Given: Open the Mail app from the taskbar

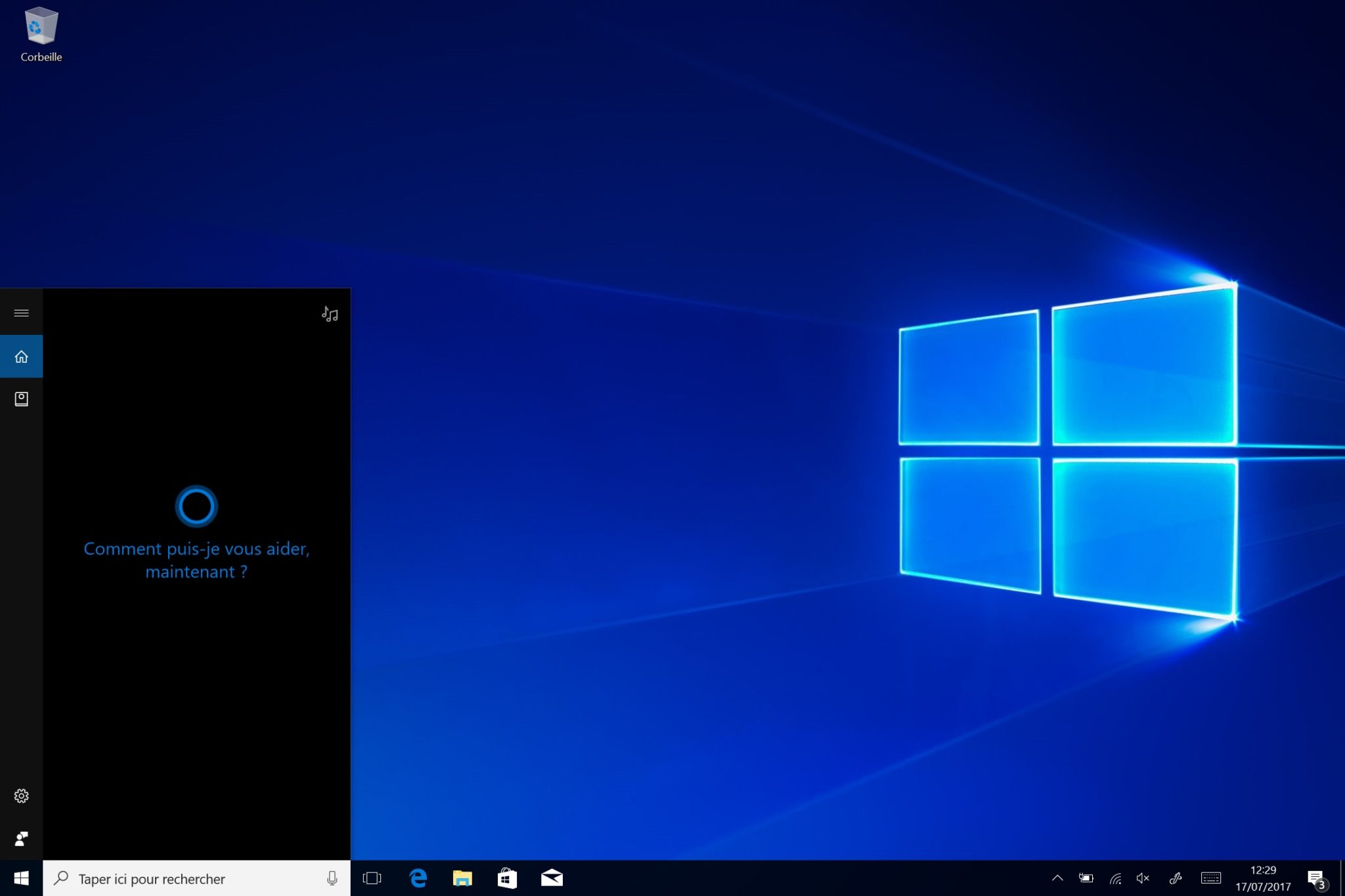Looking at the screenshot, I should pyautogui.click(x=552, y=878).
